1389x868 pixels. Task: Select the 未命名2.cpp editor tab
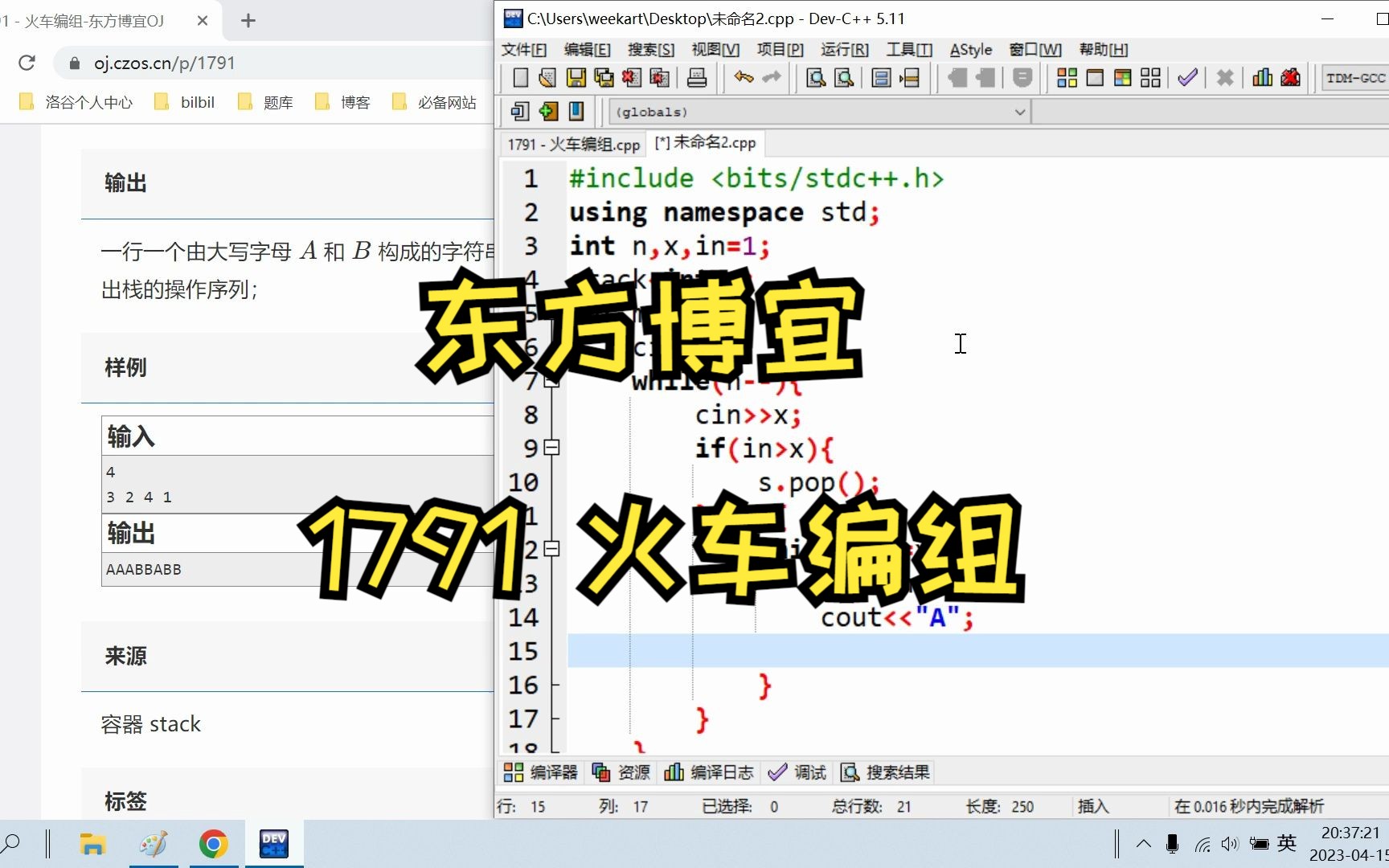705,143
